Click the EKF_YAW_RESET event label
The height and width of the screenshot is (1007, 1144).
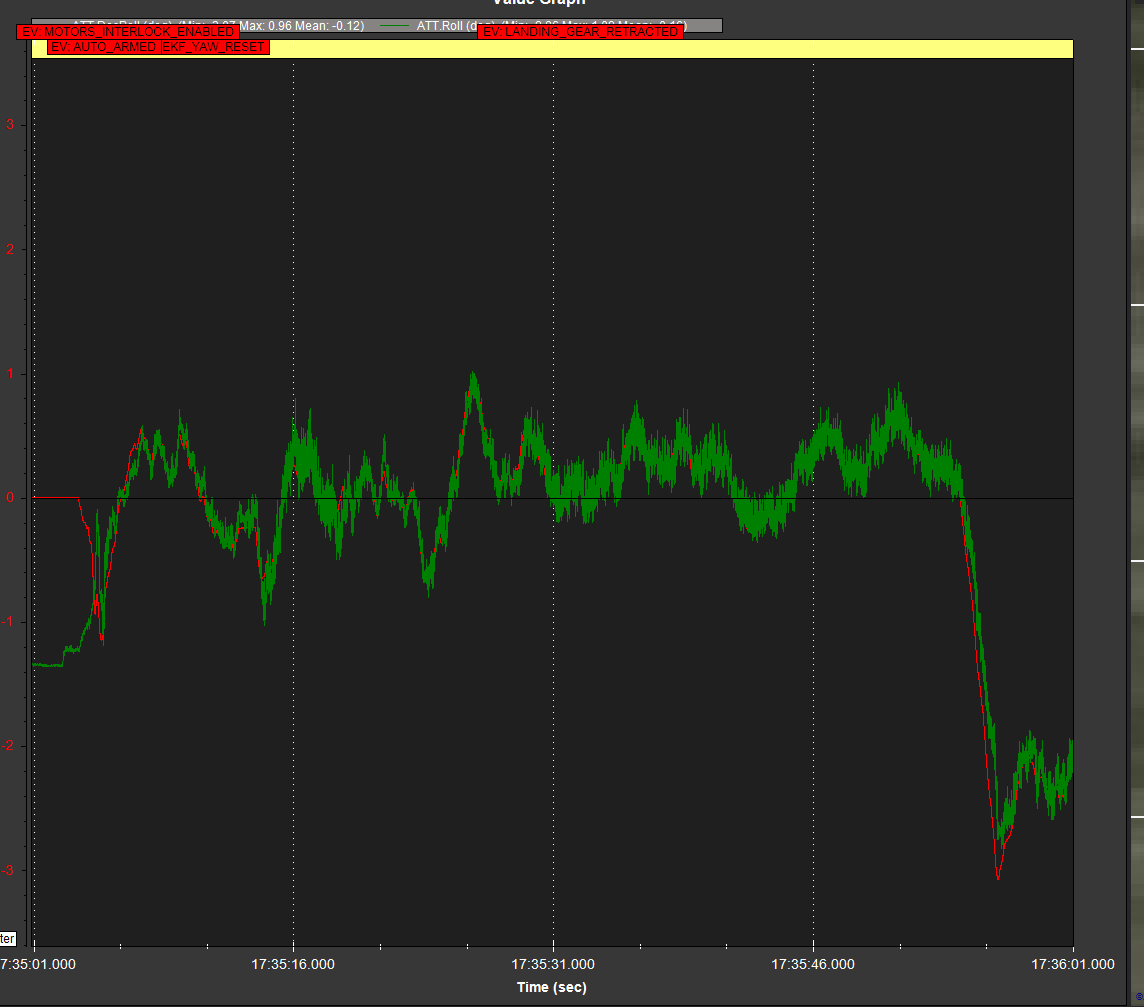click(x=214, y=47)
